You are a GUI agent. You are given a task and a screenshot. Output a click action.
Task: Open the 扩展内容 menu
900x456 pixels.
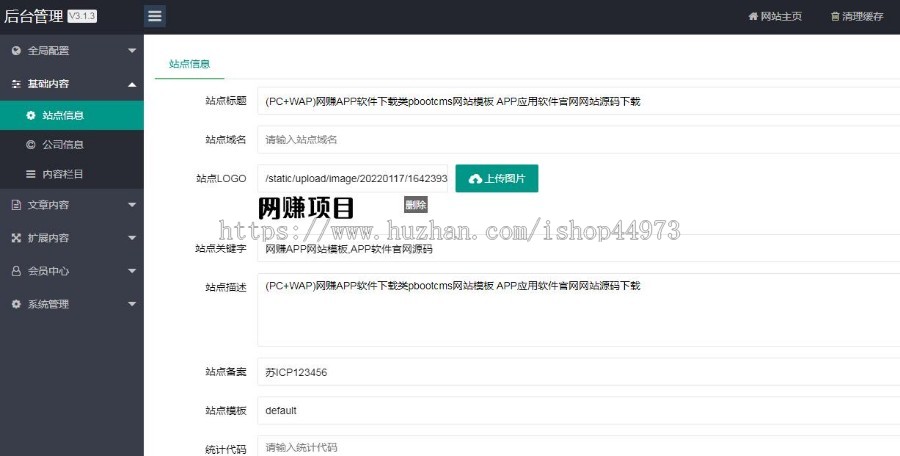(72, 238)
